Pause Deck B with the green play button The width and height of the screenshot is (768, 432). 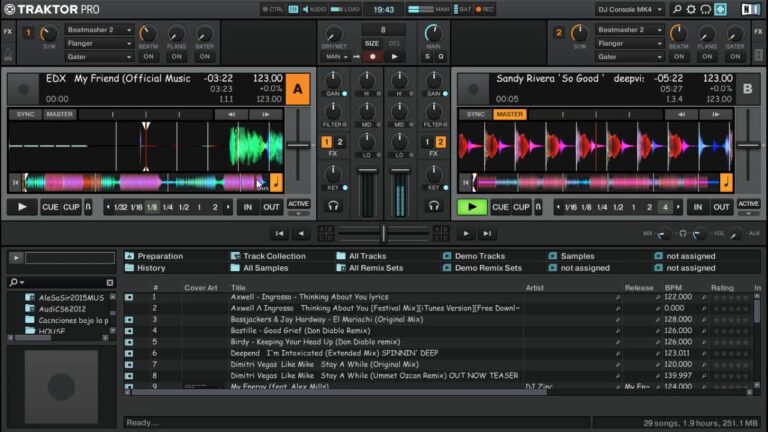pos(472,207)
